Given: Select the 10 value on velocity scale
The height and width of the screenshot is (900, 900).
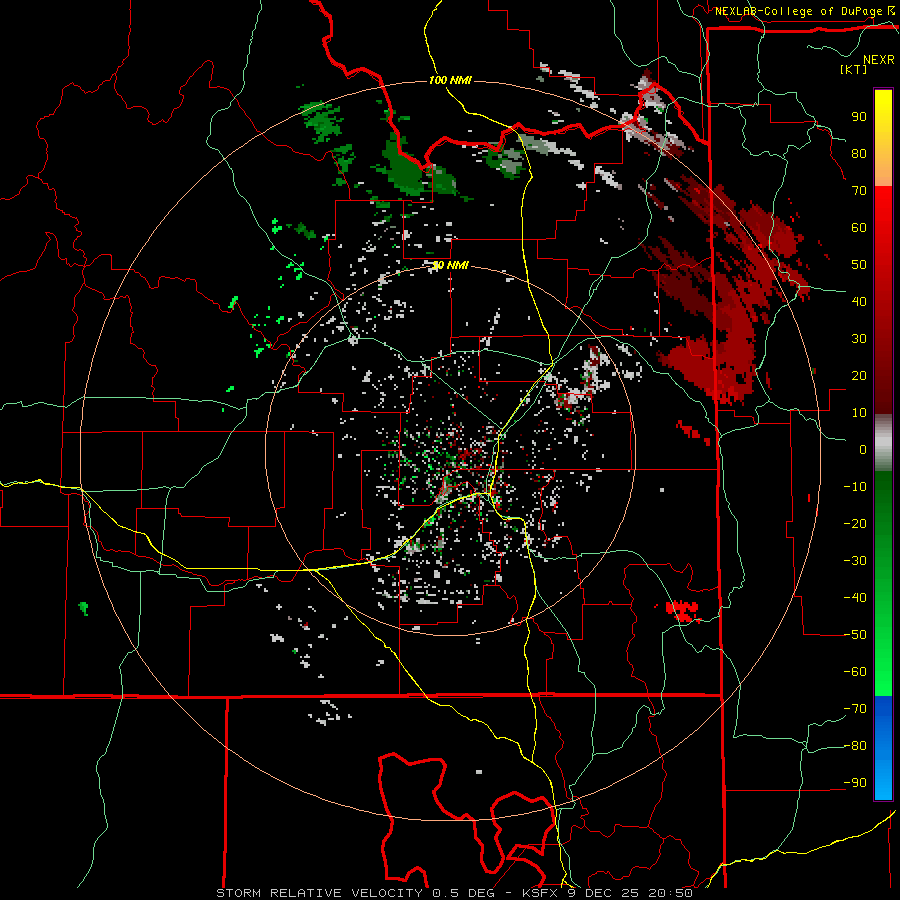Looking at the screenshot, I should pyautogui.click(x=859, y=413).
